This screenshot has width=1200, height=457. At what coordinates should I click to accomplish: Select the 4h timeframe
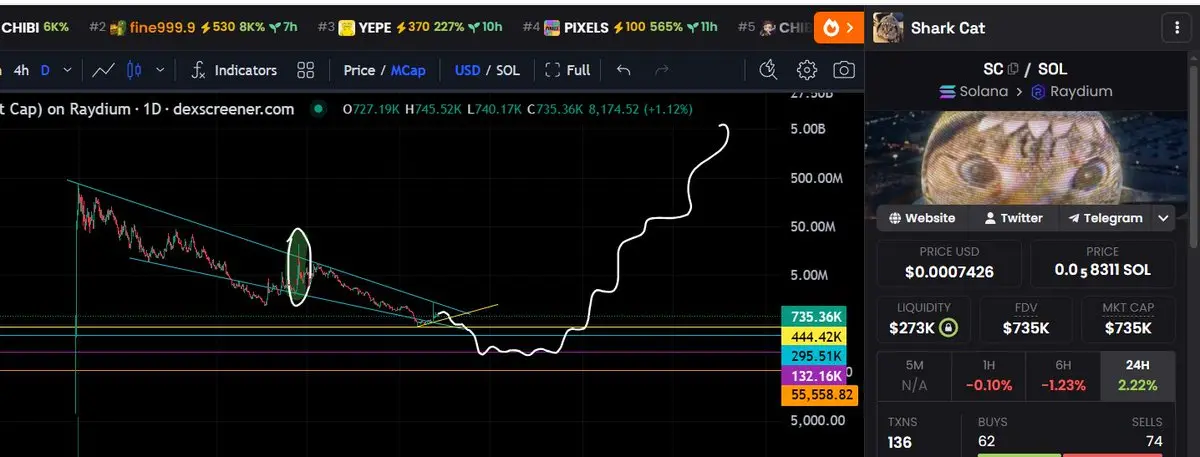click(21, 70)
